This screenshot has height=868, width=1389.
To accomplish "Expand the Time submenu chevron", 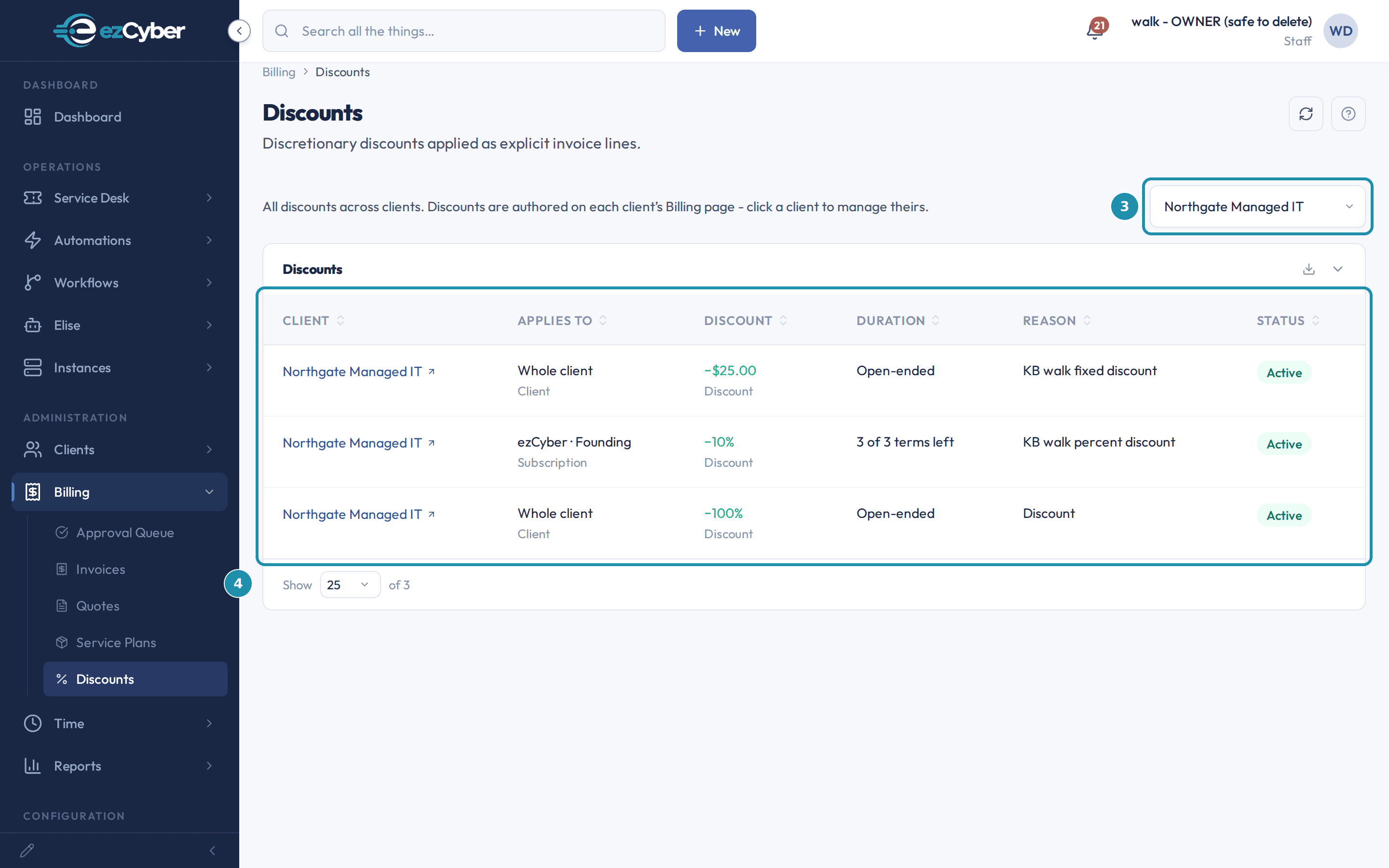I will (x=209, y=723).
